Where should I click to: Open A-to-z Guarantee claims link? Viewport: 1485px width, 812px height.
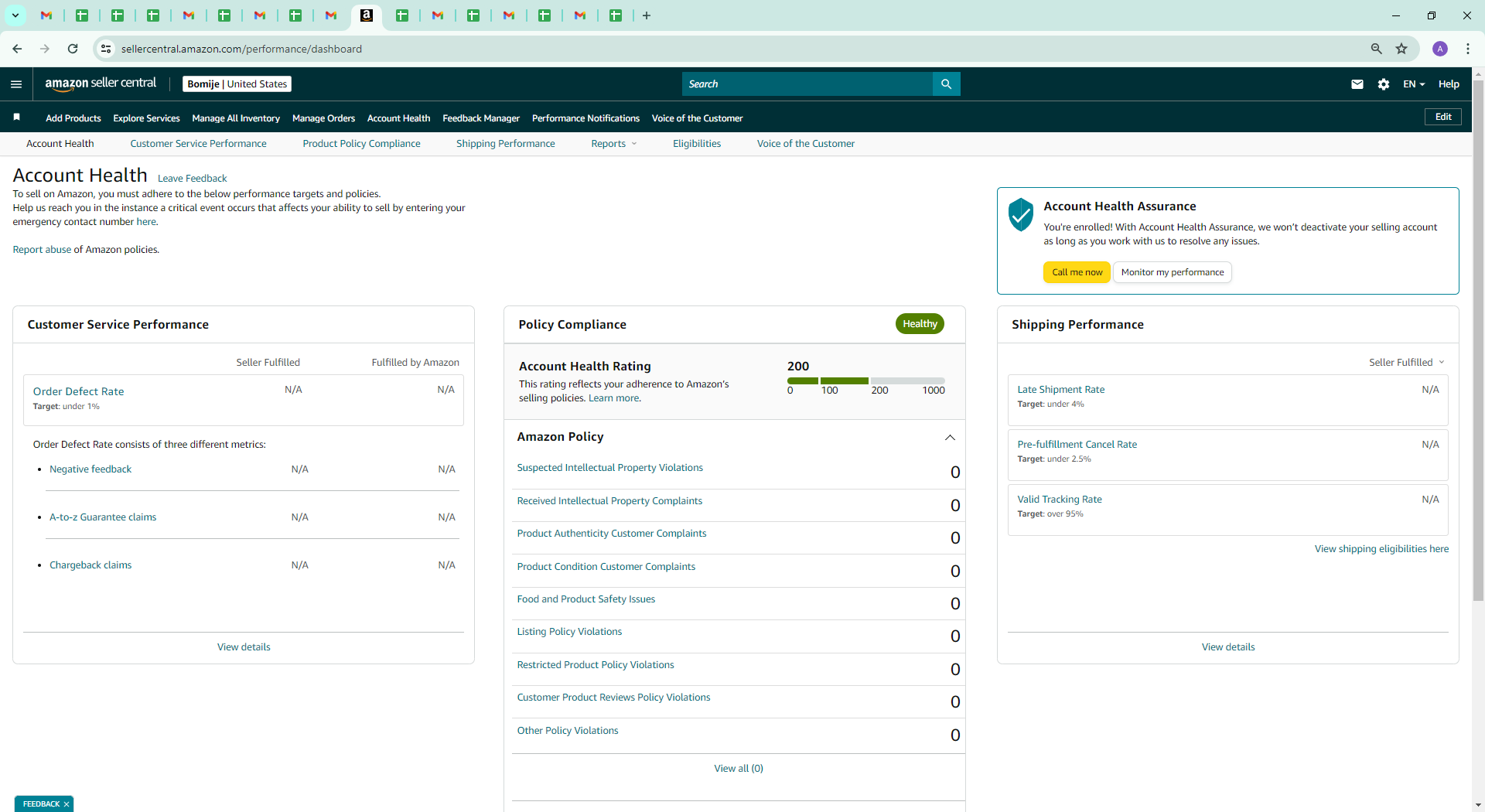pyautogui.click(x=103, y=517)
